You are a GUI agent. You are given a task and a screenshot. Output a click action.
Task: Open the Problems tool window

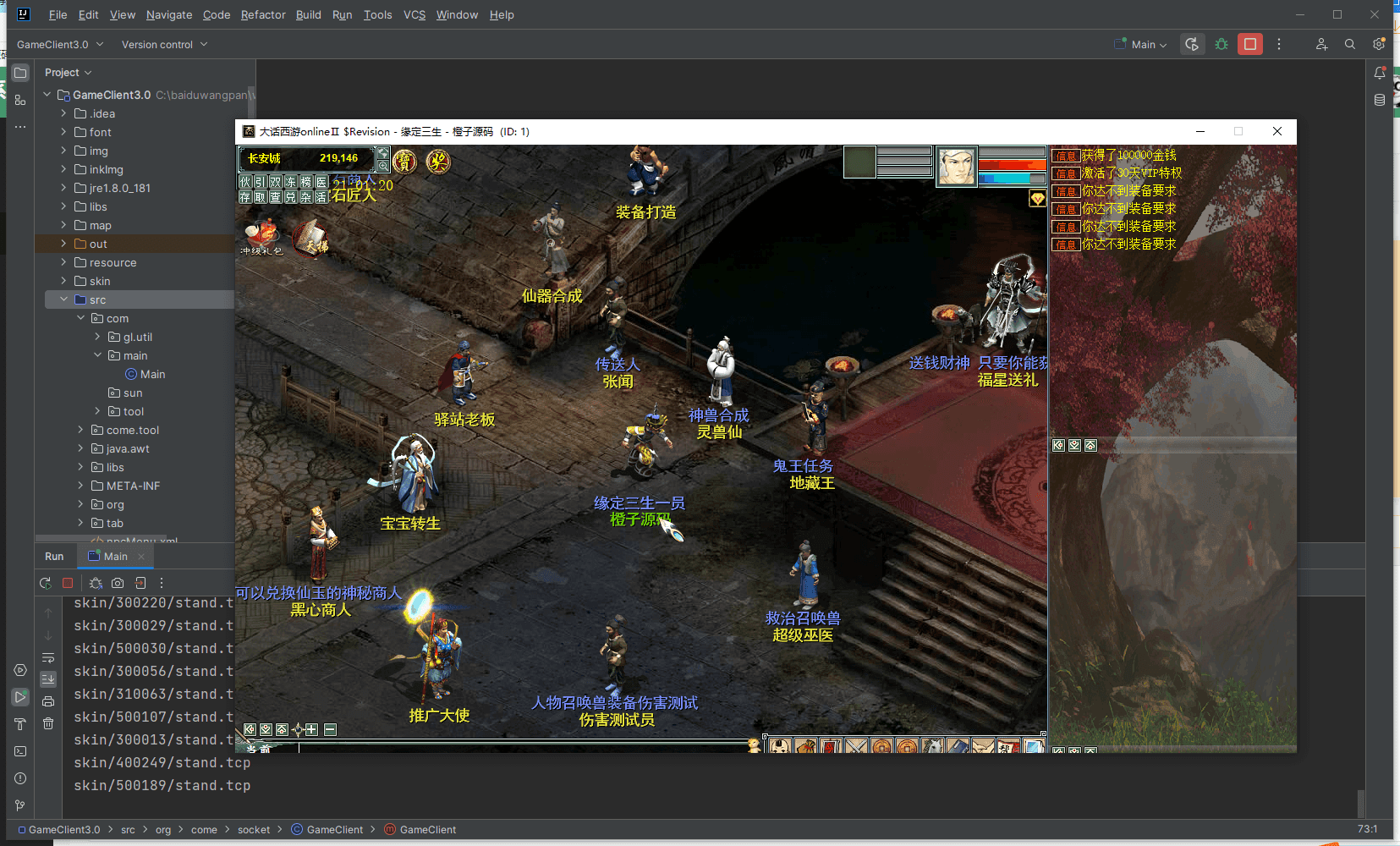(20, 778)
